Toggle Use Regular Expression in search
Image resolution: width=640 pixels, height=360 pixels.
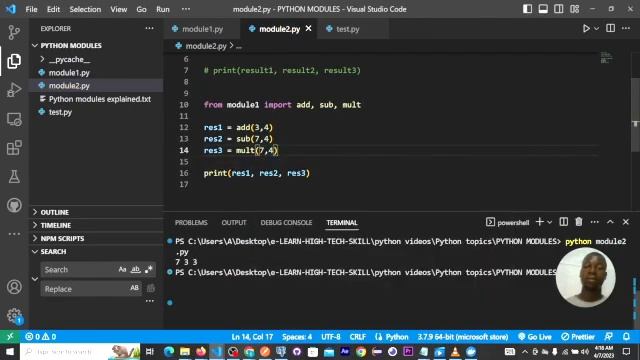click(149, 269)
